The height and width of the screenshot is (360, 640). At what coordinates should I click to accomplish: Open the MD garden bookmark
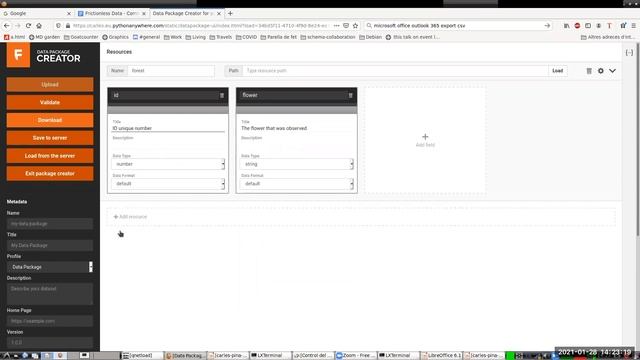coord(44,37)
